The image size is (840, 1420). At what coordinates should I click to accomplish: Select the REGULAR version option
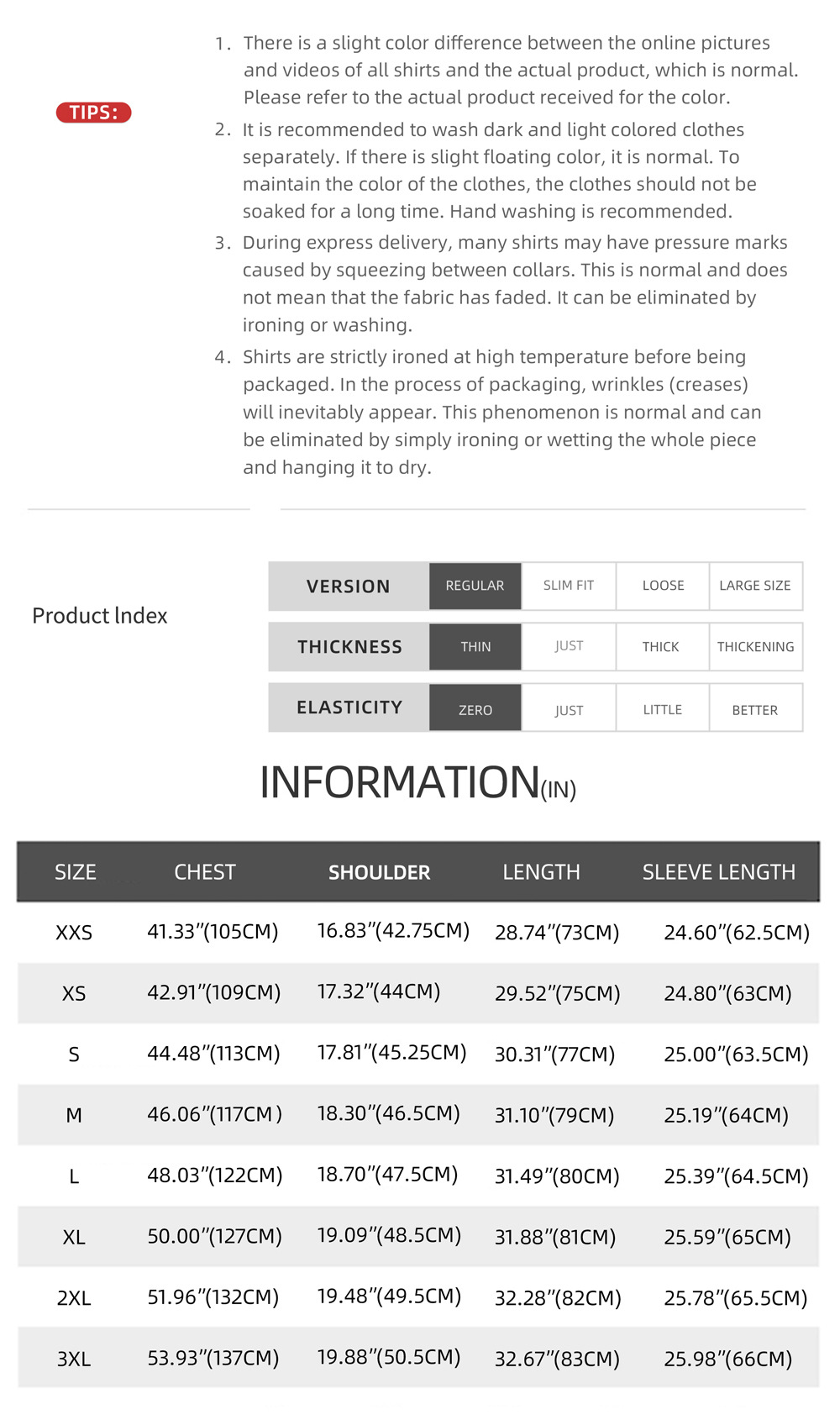pyautogui.click(x=475, y=586)
